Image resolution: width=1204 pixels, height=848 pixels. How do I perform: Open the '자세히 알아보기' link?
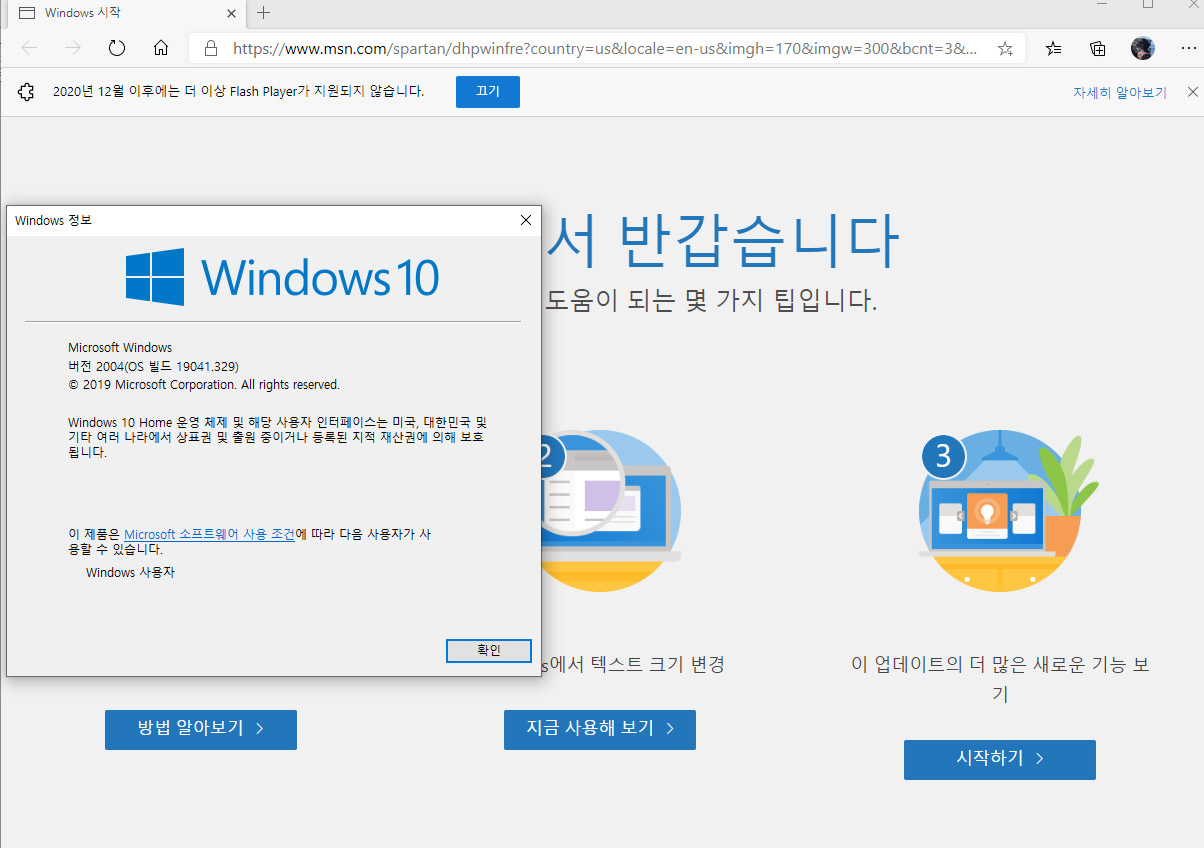point(1120,92)
